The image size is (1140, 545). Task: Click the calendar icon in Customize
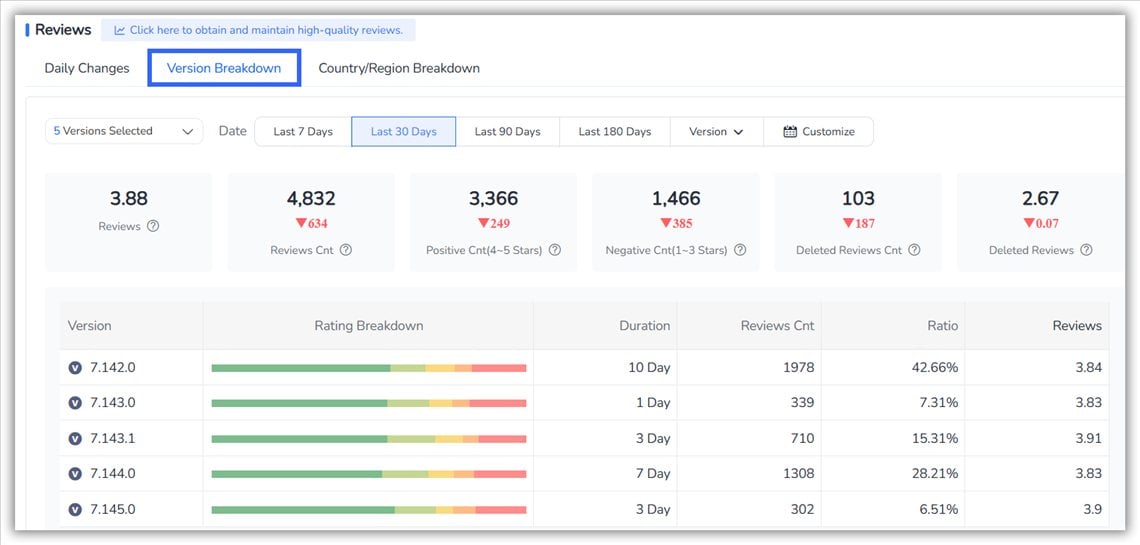click(x=790, y=132)
